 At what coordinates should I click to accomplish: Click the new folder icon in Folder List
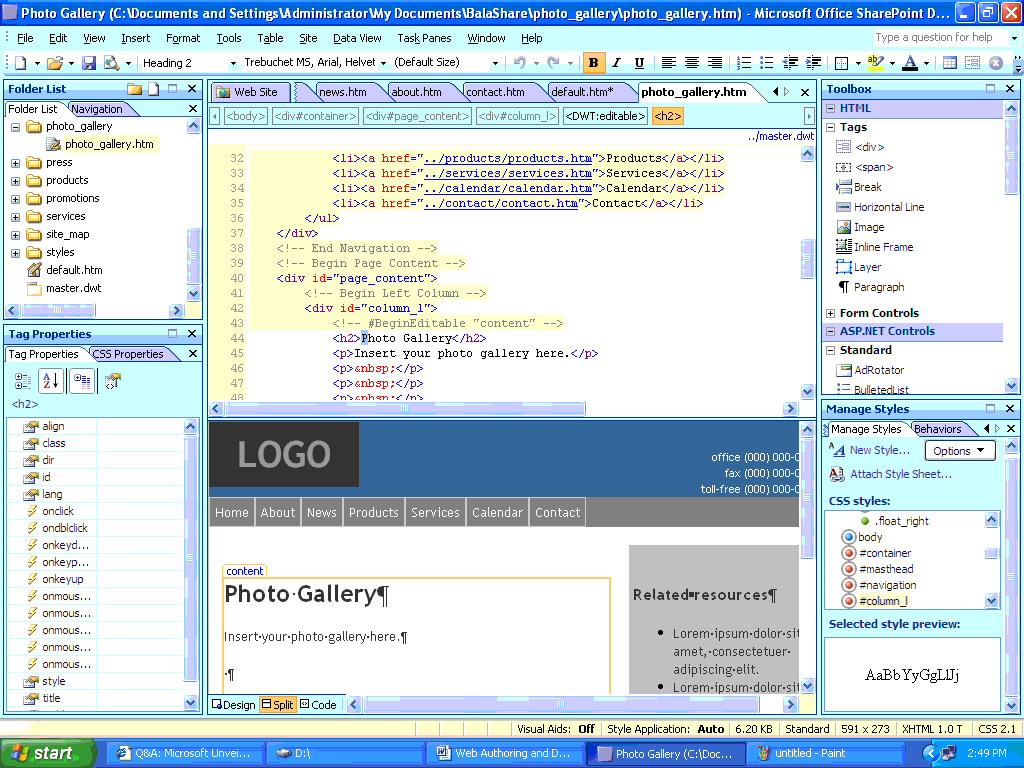tap(135, 89)
